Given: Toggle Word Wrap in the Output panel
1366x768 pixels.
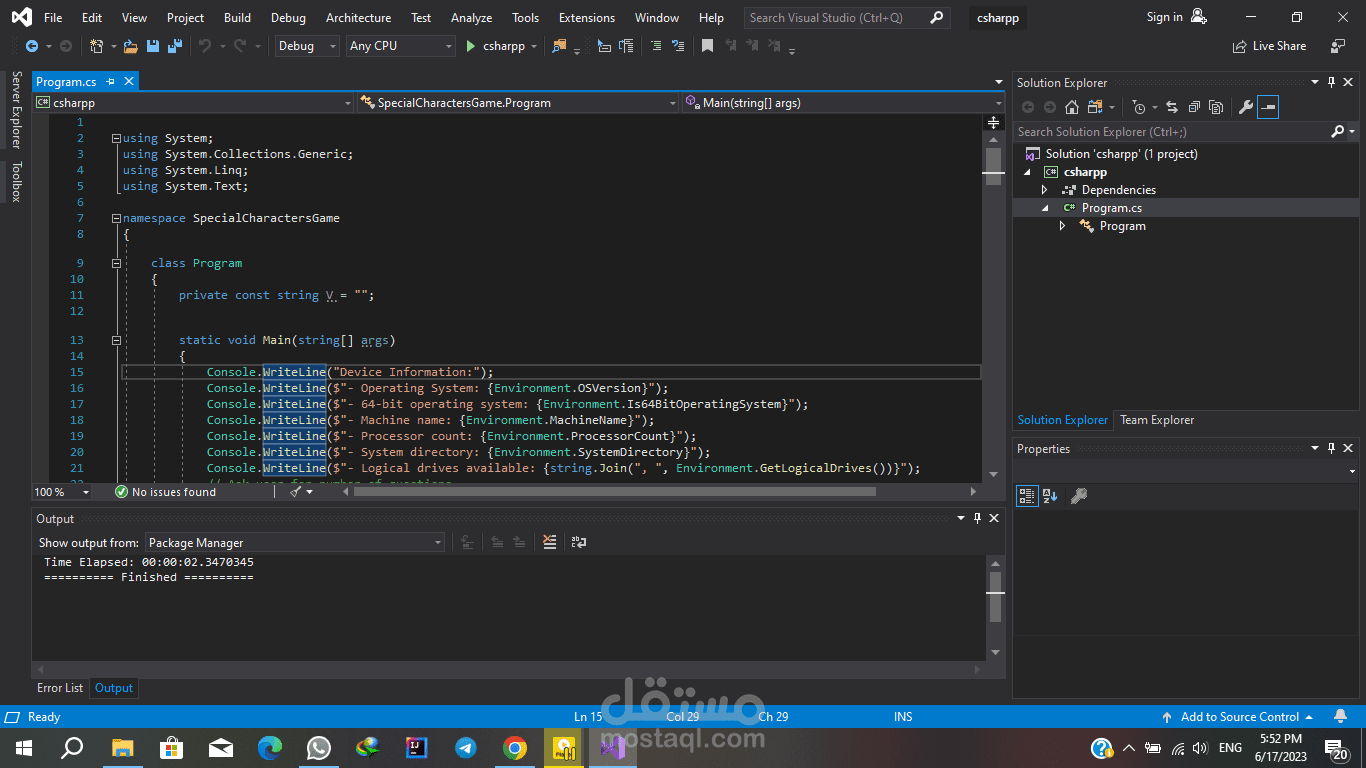Looking at the screenshot, I should coord(579,542).
